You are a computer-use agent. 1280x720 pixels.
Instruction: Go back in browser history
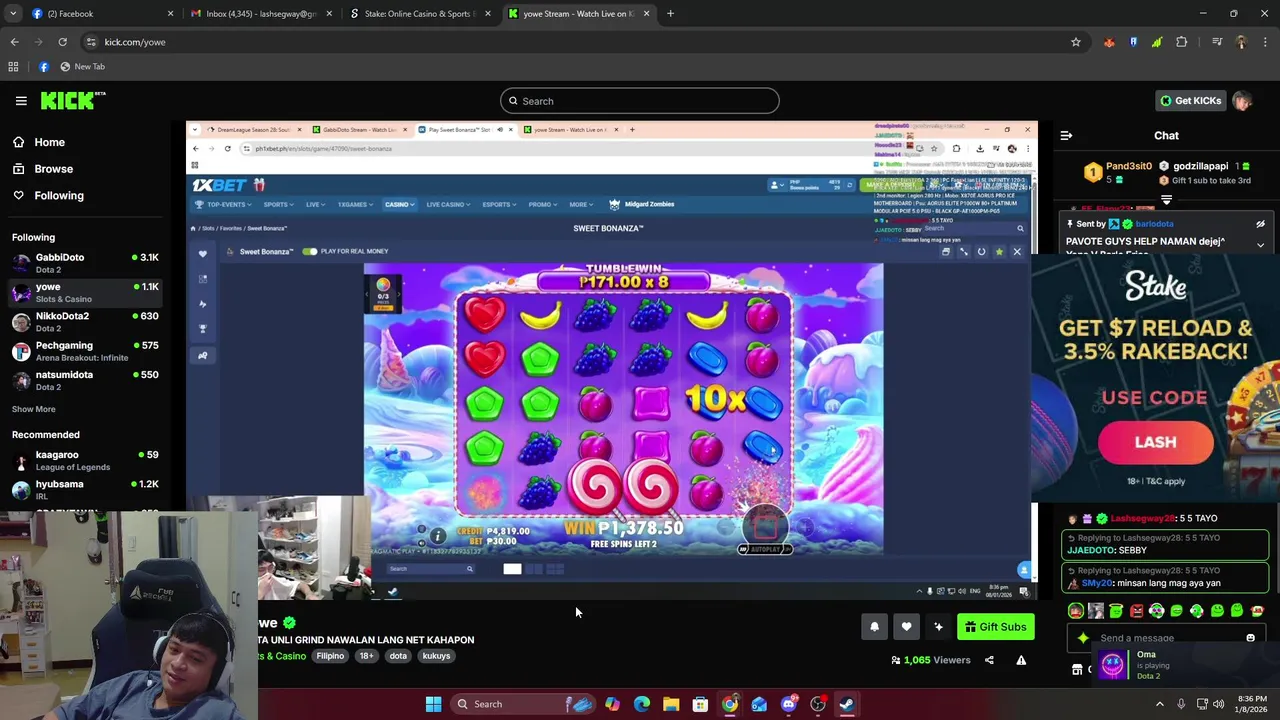[14, 42]
